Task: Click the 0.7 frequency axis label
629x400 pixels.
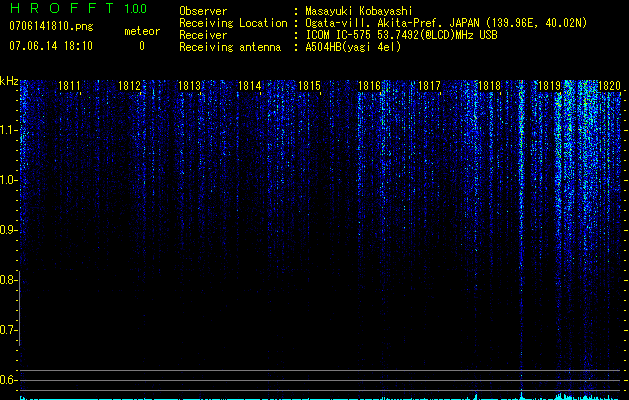Action: point(8,330)
